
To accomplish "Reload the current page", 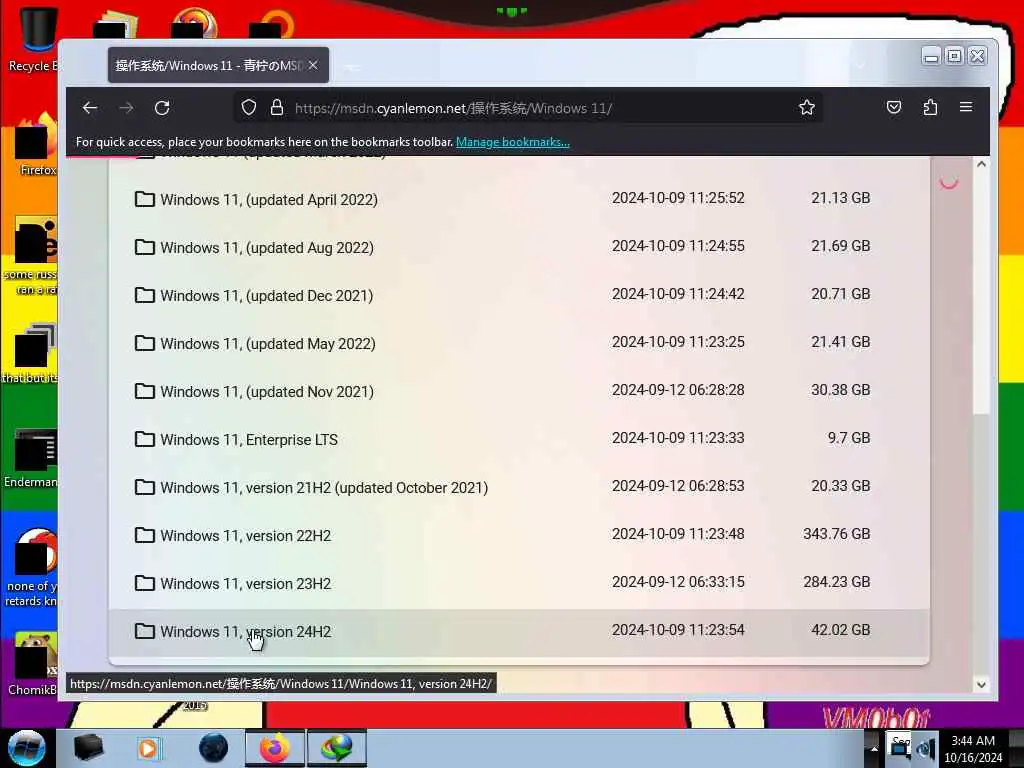I will coord(162,108).
